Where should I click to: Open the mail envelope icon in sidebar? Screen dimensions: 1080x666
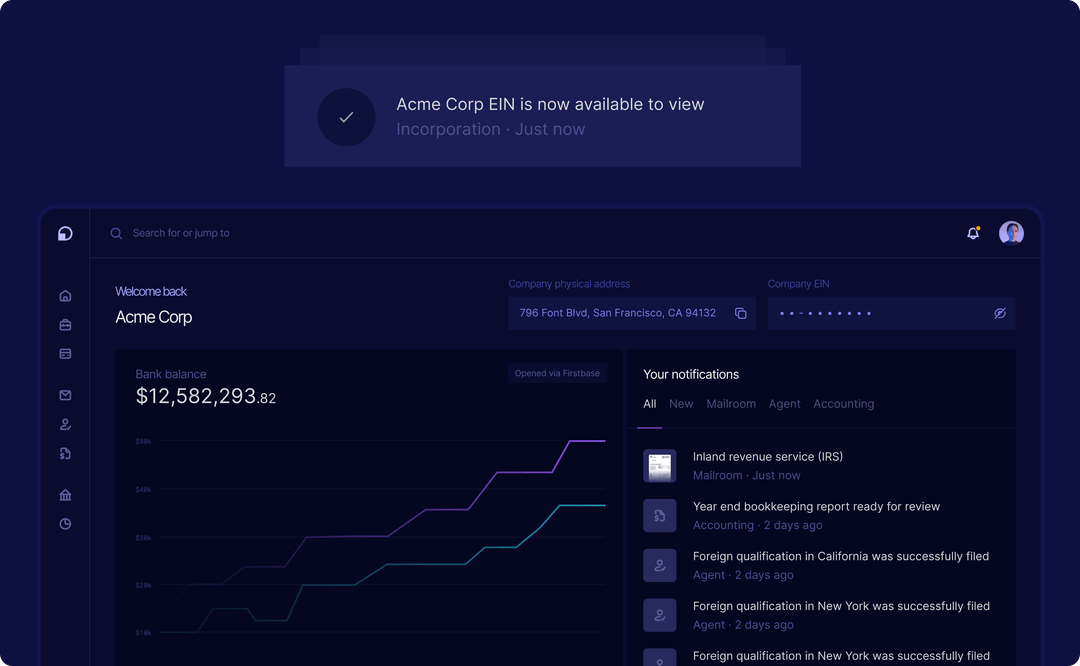point(65,394)
